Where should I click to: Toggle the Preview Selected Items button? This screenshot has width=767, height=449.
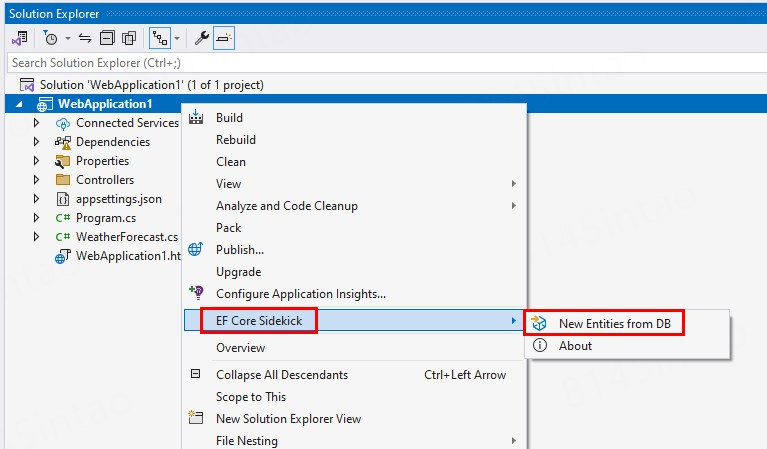(224, 38)
